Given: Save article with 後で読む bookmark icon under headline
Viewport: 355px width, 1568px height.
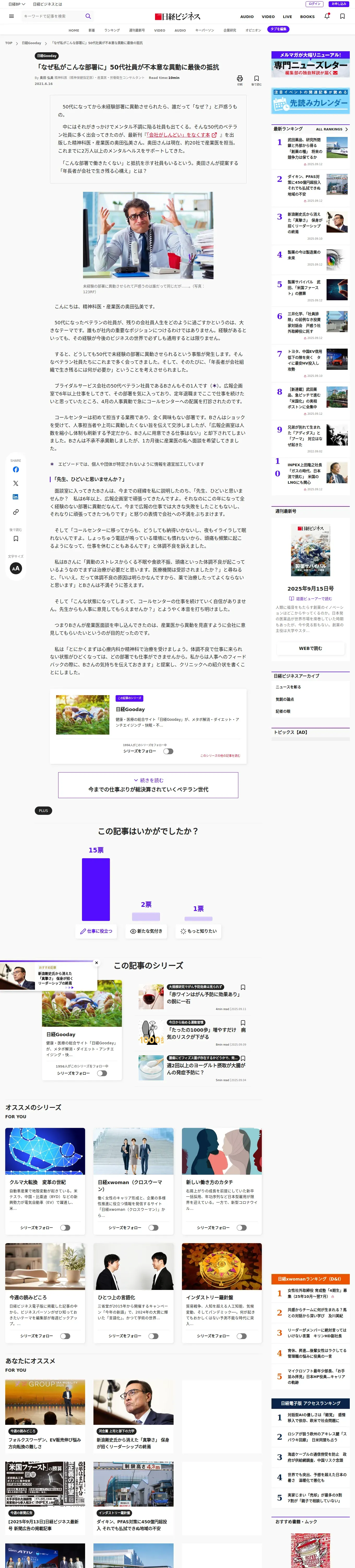Looking at the screenshot, I should [257, 78].
